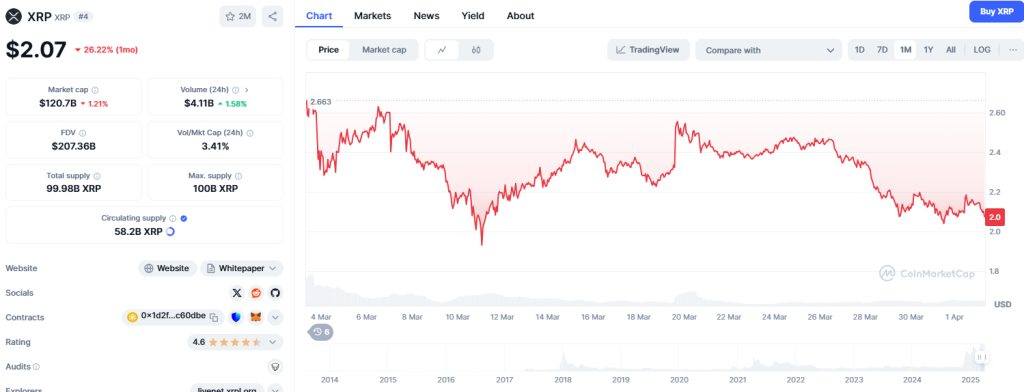Open XRP's GitHub social link

coord(276,293)
